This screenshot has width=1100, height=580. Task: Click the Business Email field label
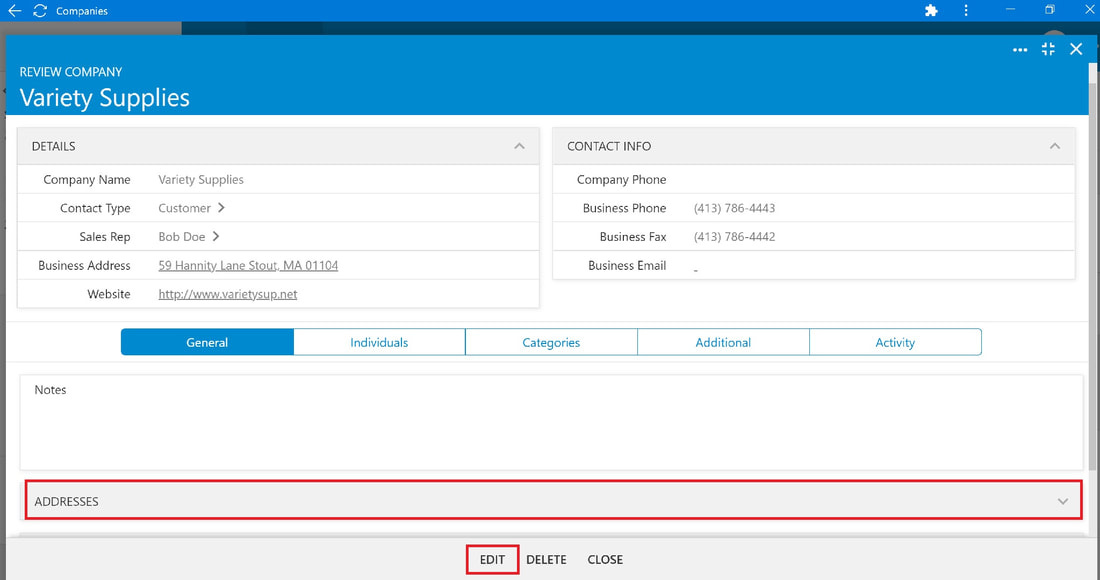[x=627, y=265]
